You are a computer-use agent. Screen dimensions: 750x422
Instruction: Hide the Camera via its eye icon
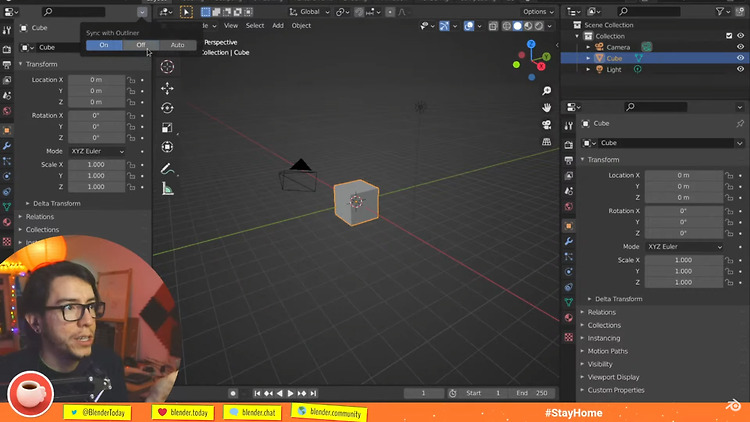(740, 47)
